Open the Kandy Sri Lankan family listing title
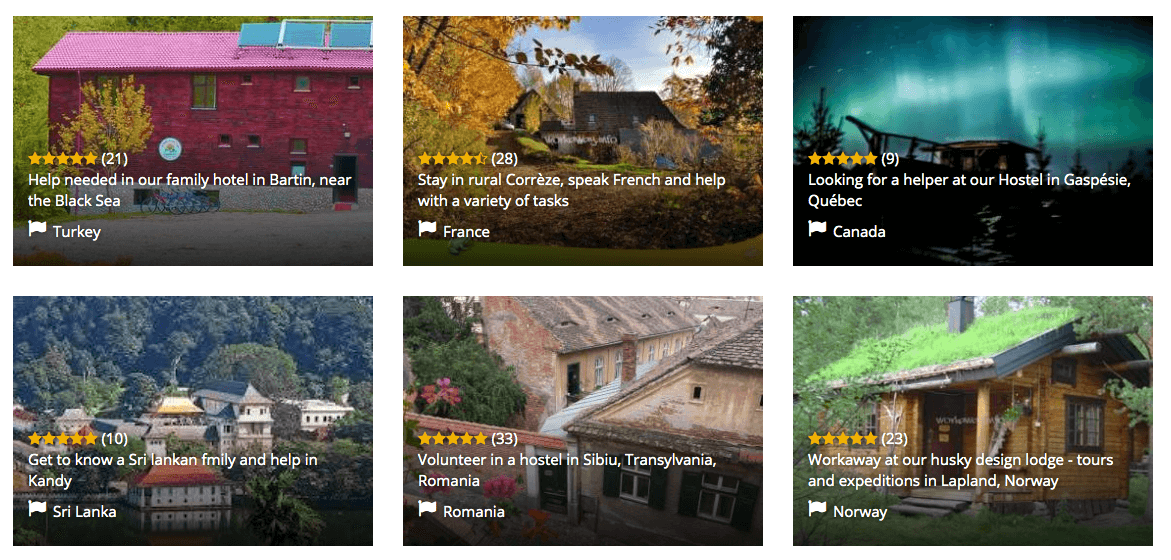The width and height of the screenshot is (1171, 560). pyautogui.click(x=172, y=470)
